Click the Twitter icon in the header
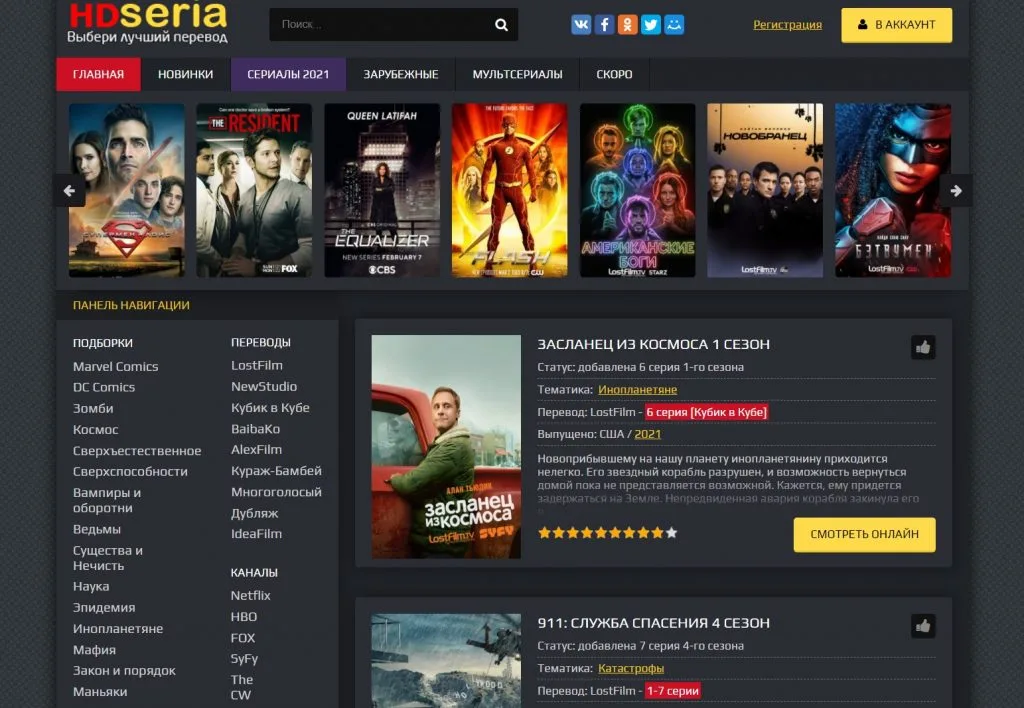 click(x=652, y=24)
